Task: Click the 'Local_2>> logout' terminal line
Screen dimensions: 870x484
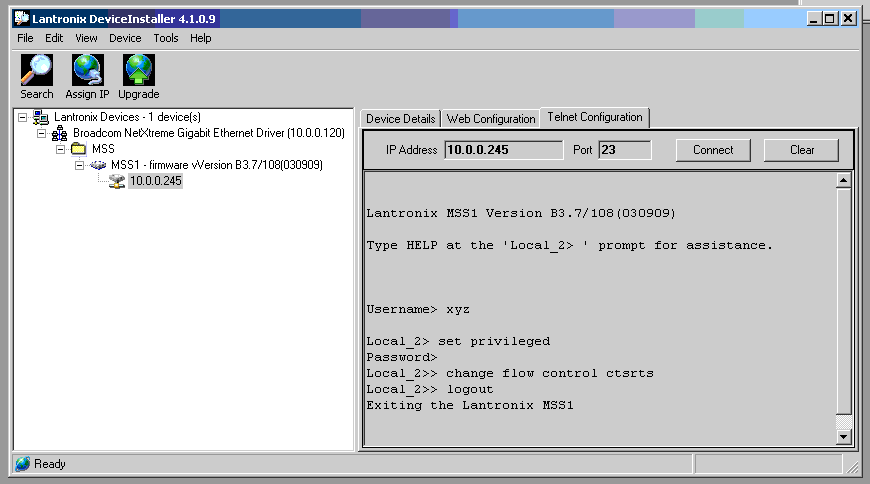Action: pos(430,389)
